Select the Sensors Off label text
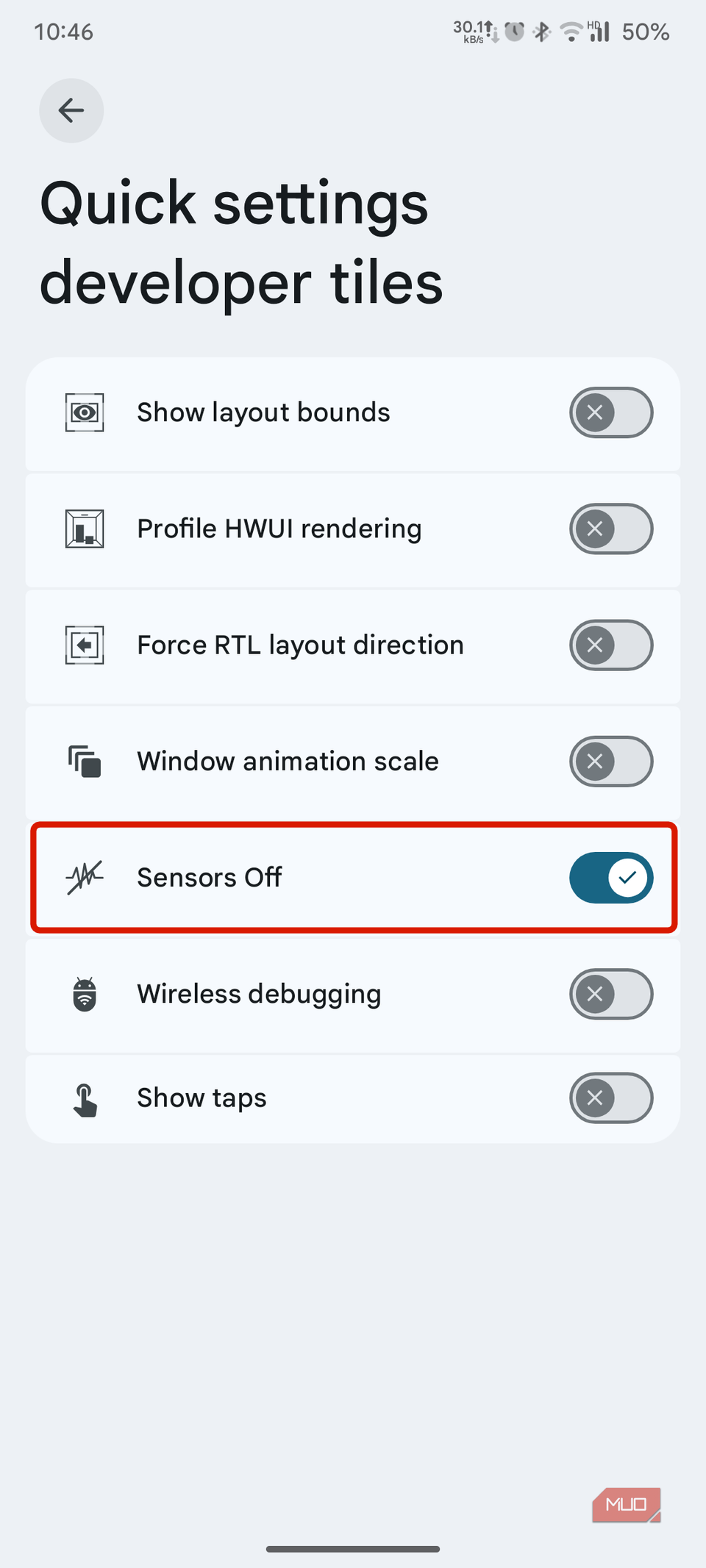Viewport: 706px width, 1568px height. click(x=210, y=877)
